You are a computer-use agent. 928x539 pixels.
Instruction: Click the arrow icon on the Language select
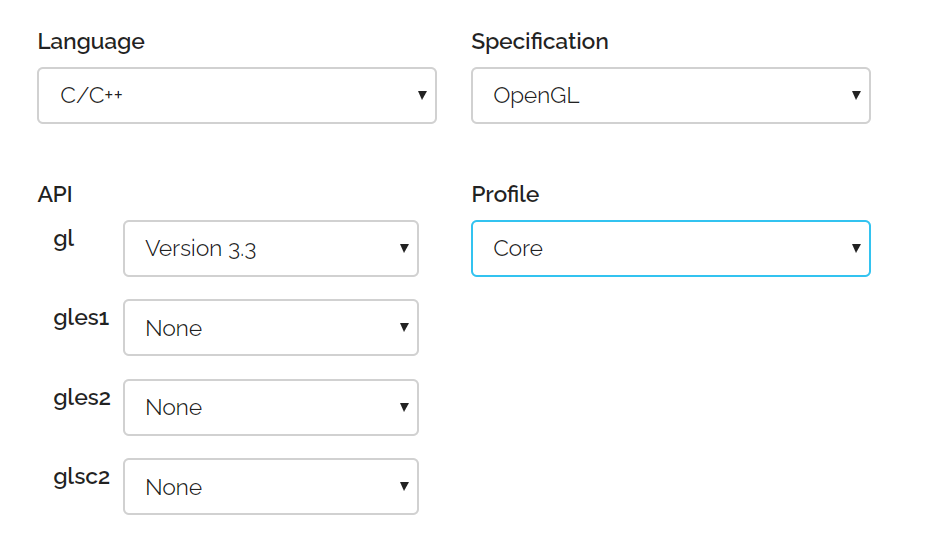click(x=422, y=96)
